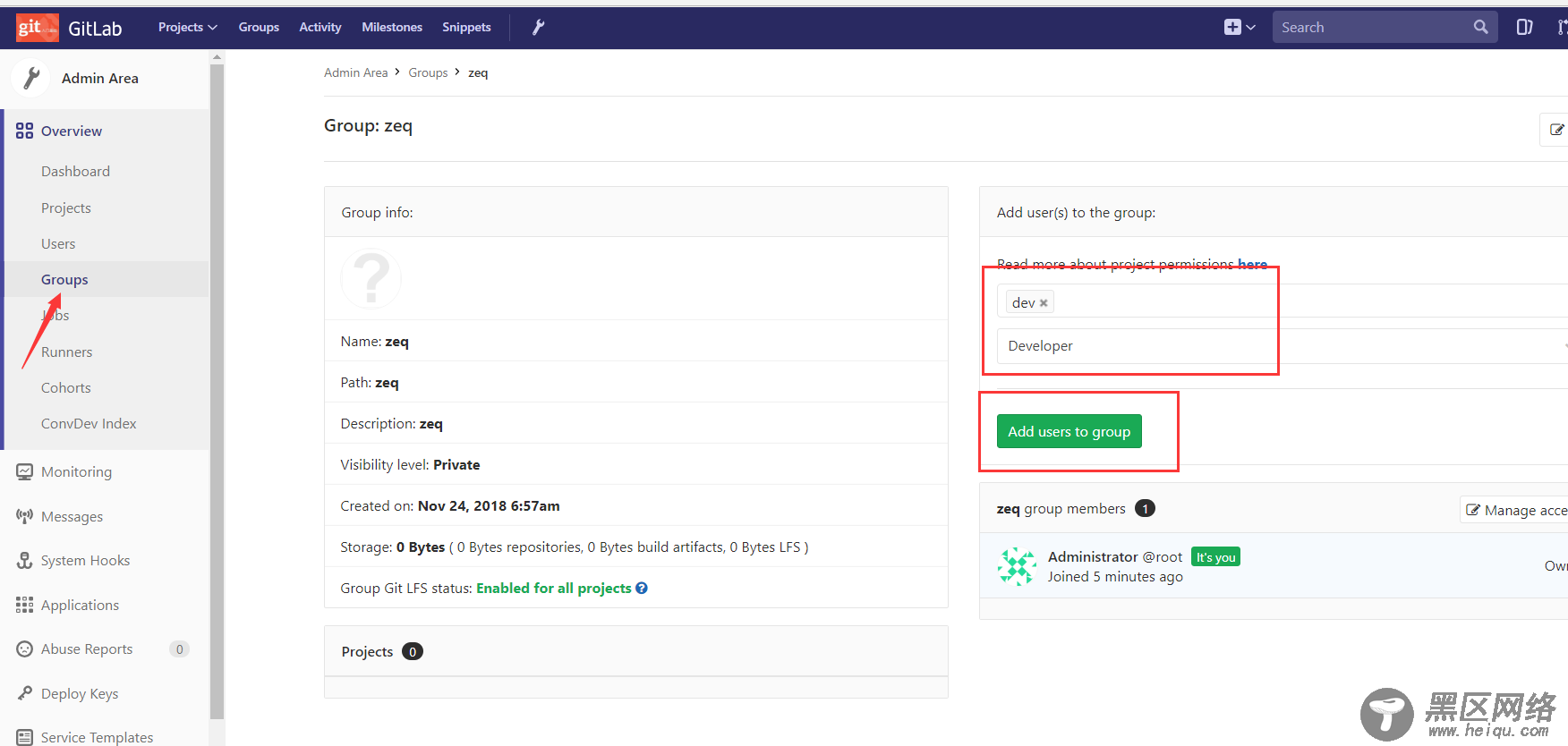The width and height of the screenshot is (1568, 746).
Task: Open Applications in sidebar
Action: 80,605
